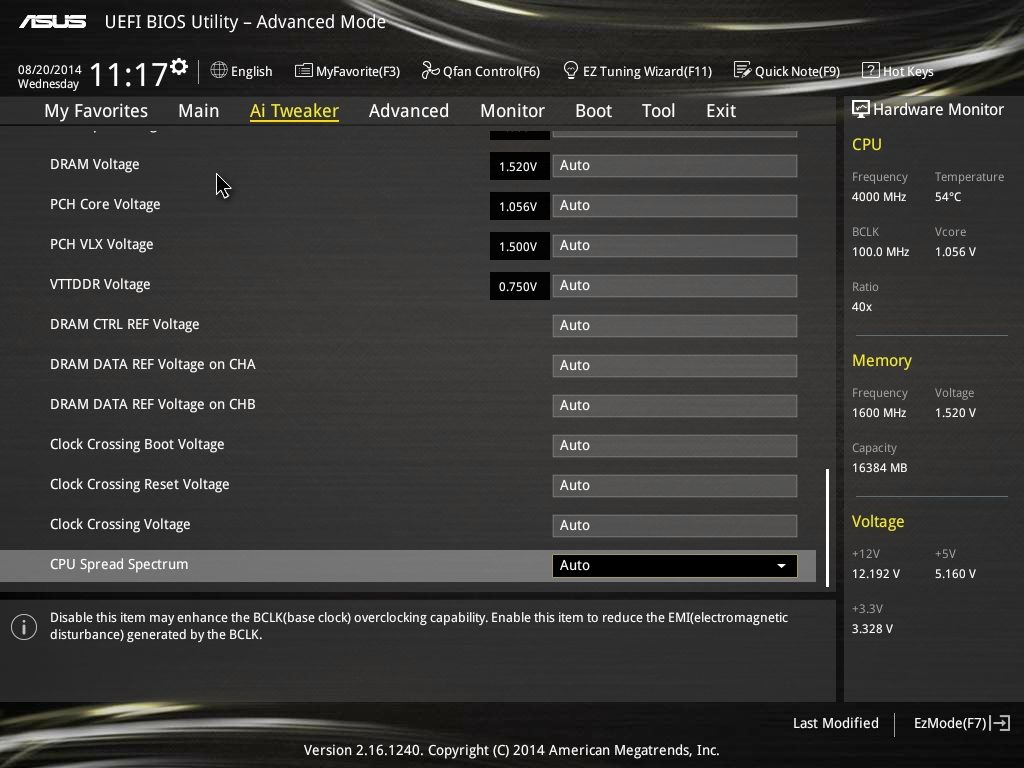Image resolution: width=1024 pixels, height=768 pixels.
Task: Select the DRAM Voltage label
Action: point(95,164)
